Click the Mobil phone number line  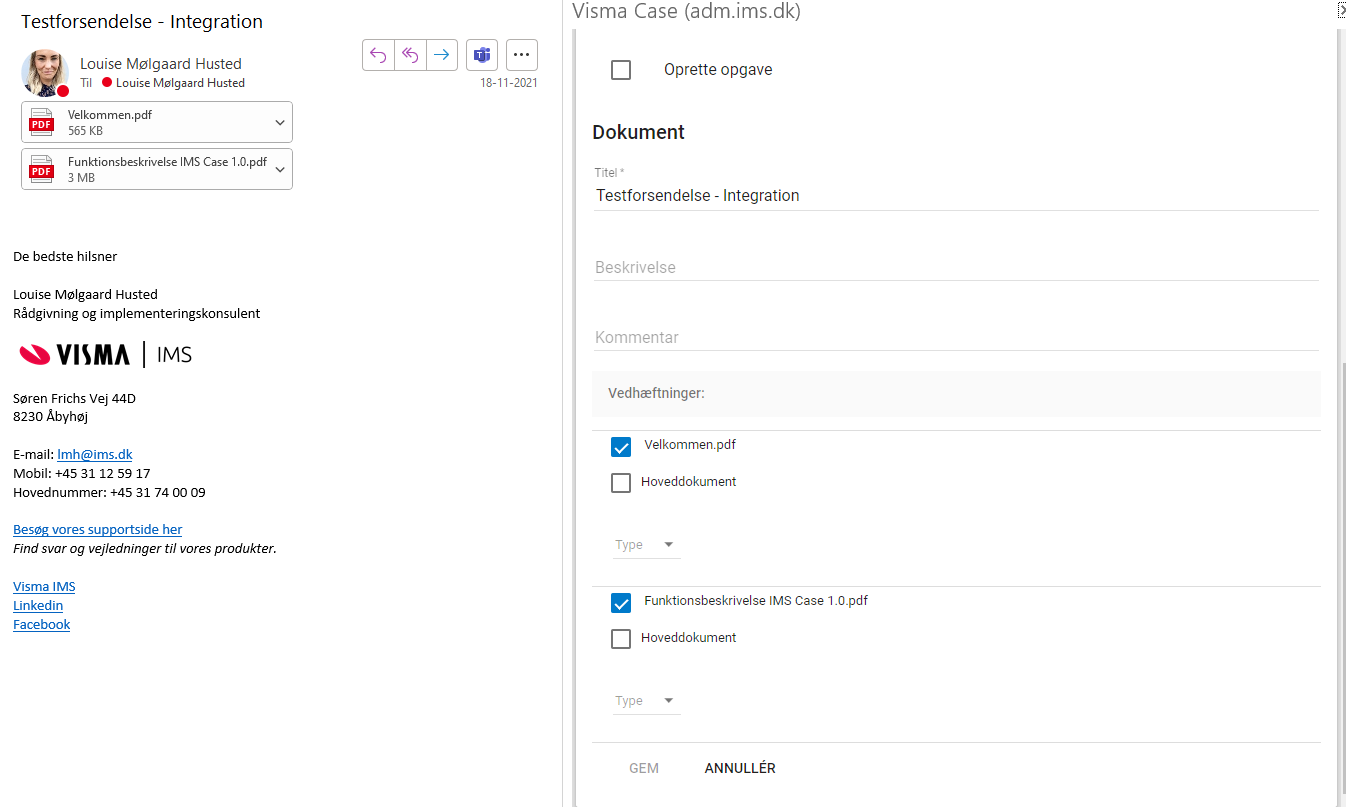click(x=82, y=473)
